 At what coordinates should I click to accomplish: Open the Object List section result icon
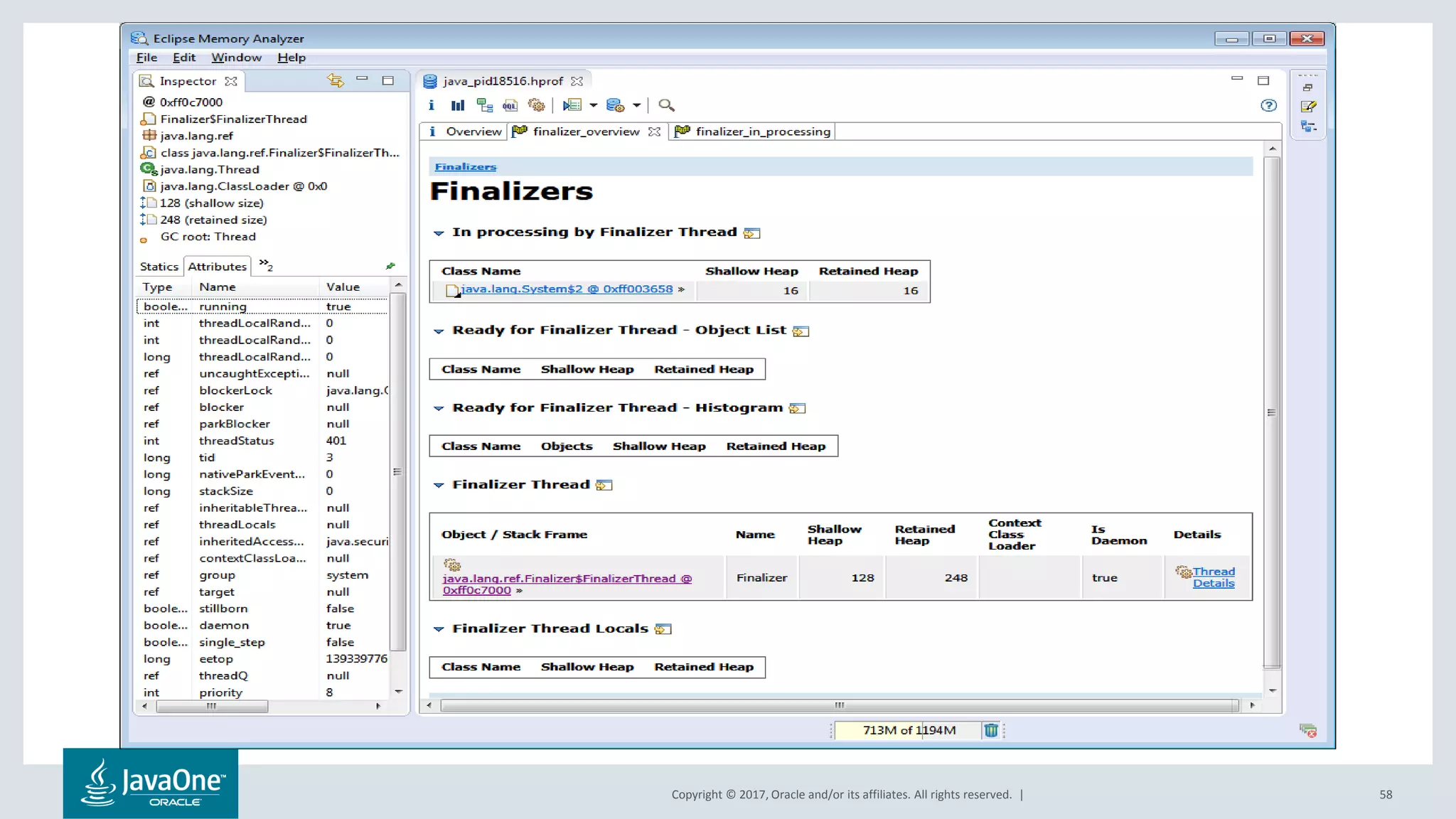[x=801, y=331]
